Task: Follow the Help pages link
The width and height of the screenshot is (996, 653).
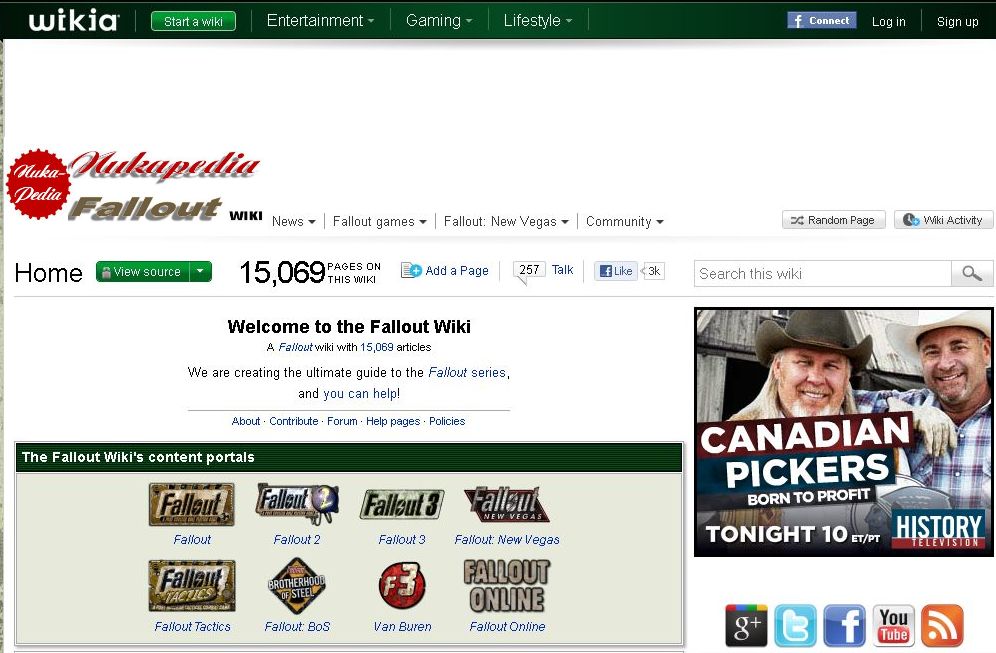Action: click(x=393, y=421)
